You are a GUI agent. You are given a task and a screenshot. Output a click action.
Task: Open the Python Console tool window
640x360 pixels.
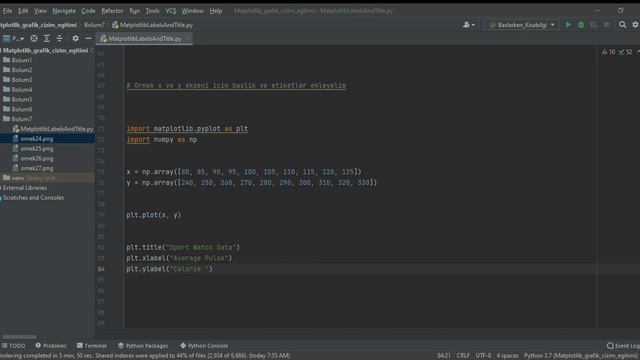(x=204, y=346)
